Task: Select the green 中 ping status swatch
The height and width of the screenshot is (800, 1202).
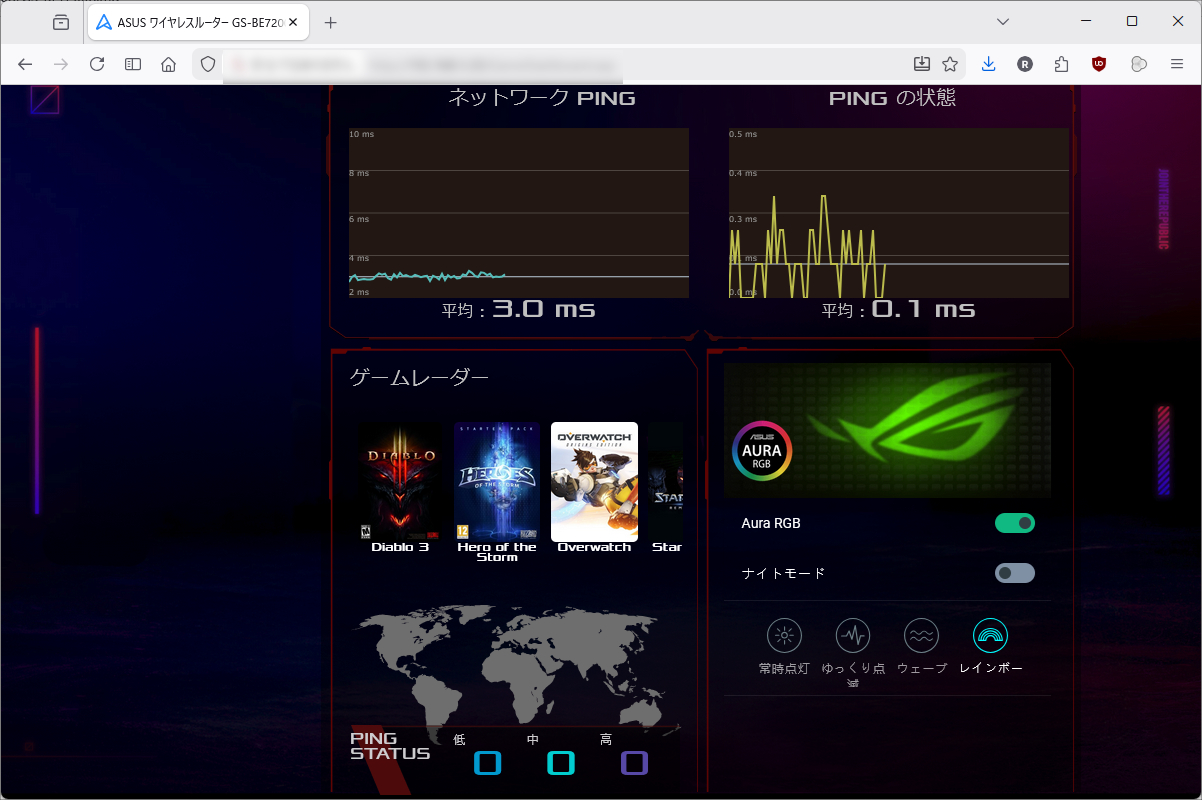Action: 561,762
